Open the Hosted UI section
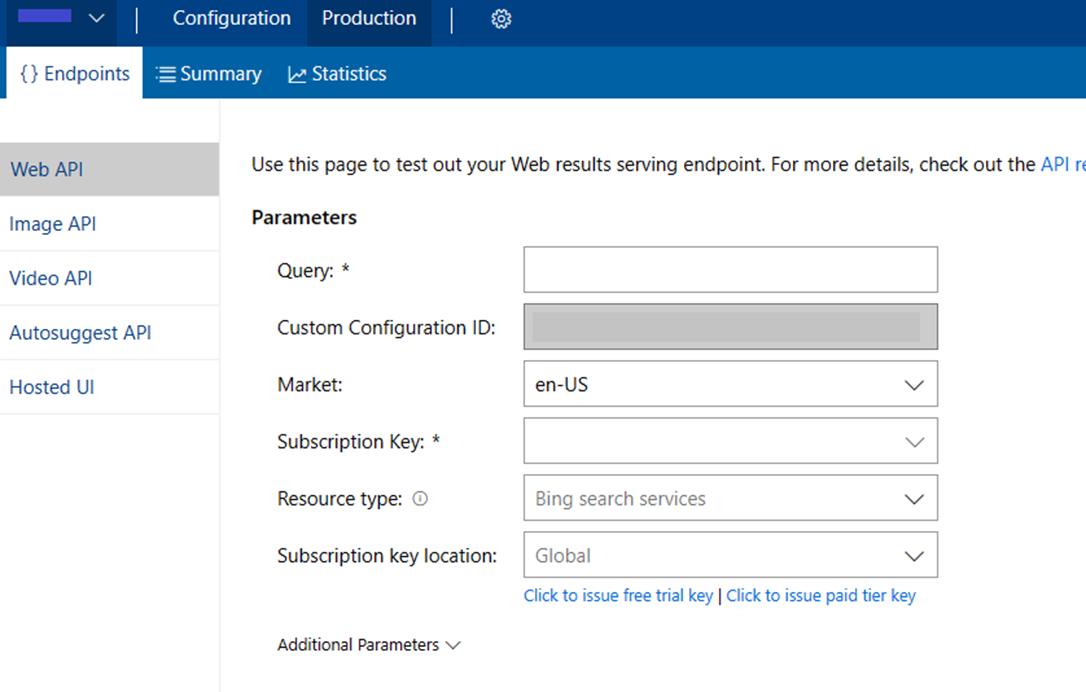 click(51, 387)
